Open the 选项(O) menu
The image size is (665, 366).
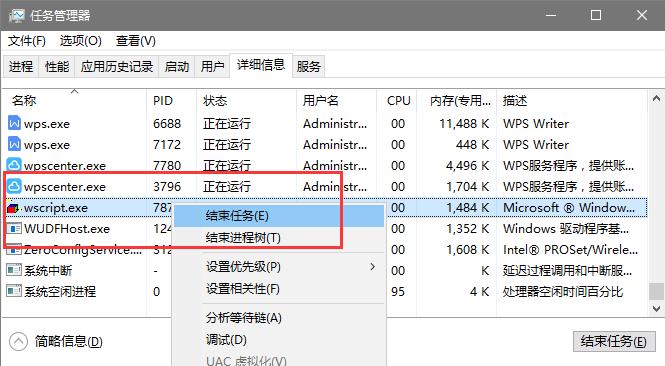pyautogui.click(x=81, y=41)
